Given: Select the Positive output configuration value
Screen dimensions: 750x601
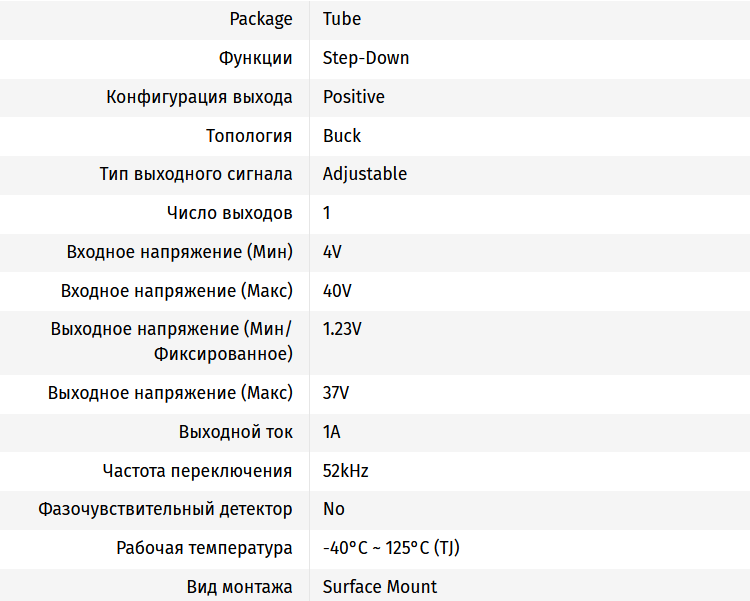Looking at the screenshot, I should coord(354,97).
